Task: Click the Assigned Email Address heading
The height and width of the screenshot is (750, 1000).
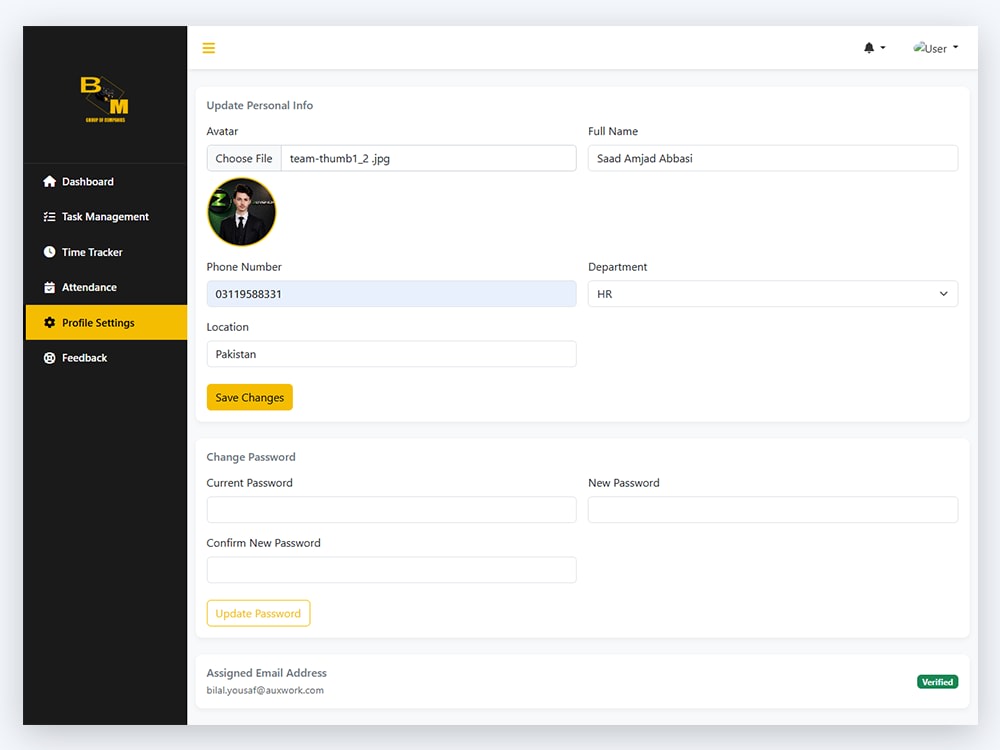Action: click(x=266, y=673)
